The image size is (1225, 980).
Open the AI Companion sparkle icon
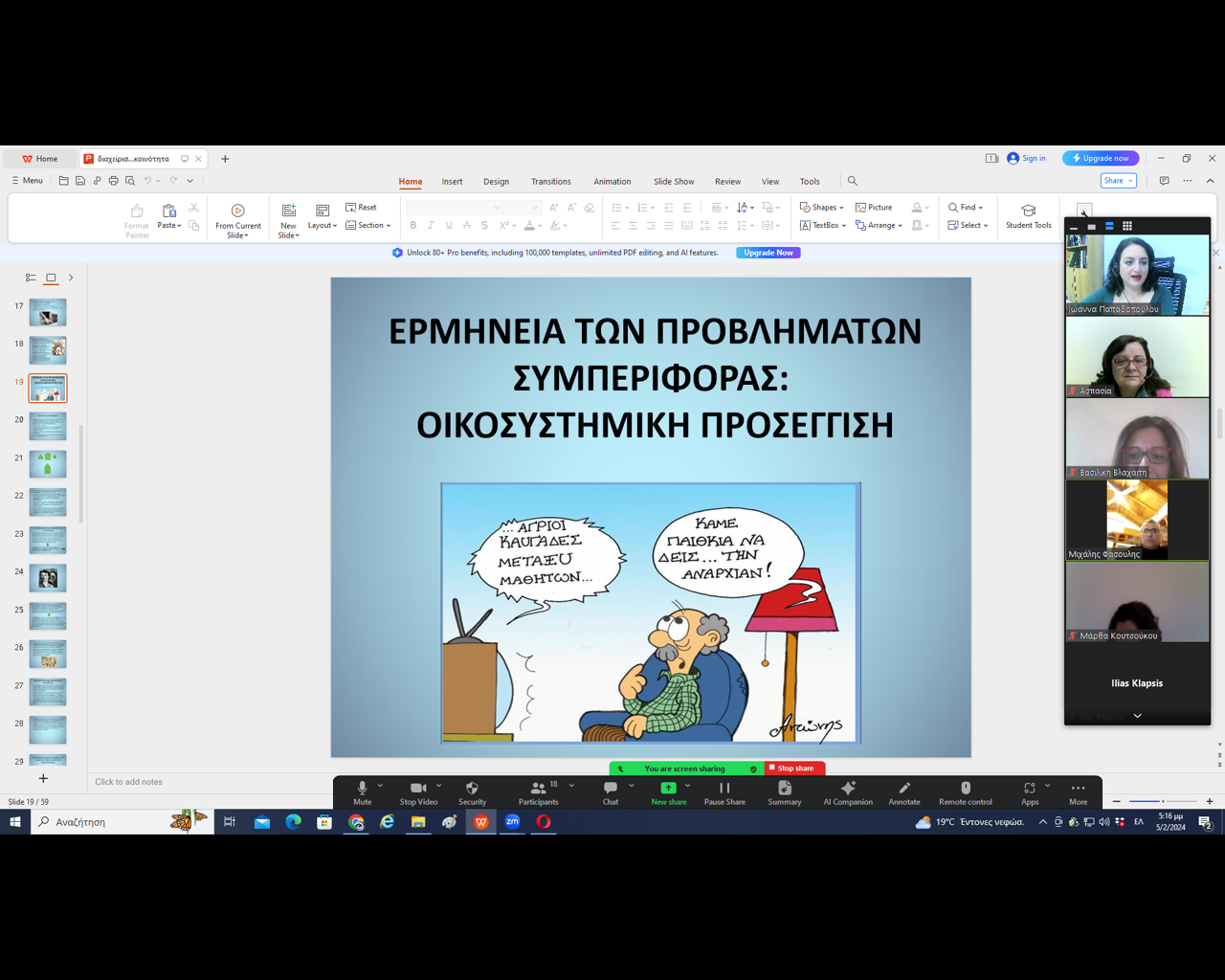coord(847,789)
